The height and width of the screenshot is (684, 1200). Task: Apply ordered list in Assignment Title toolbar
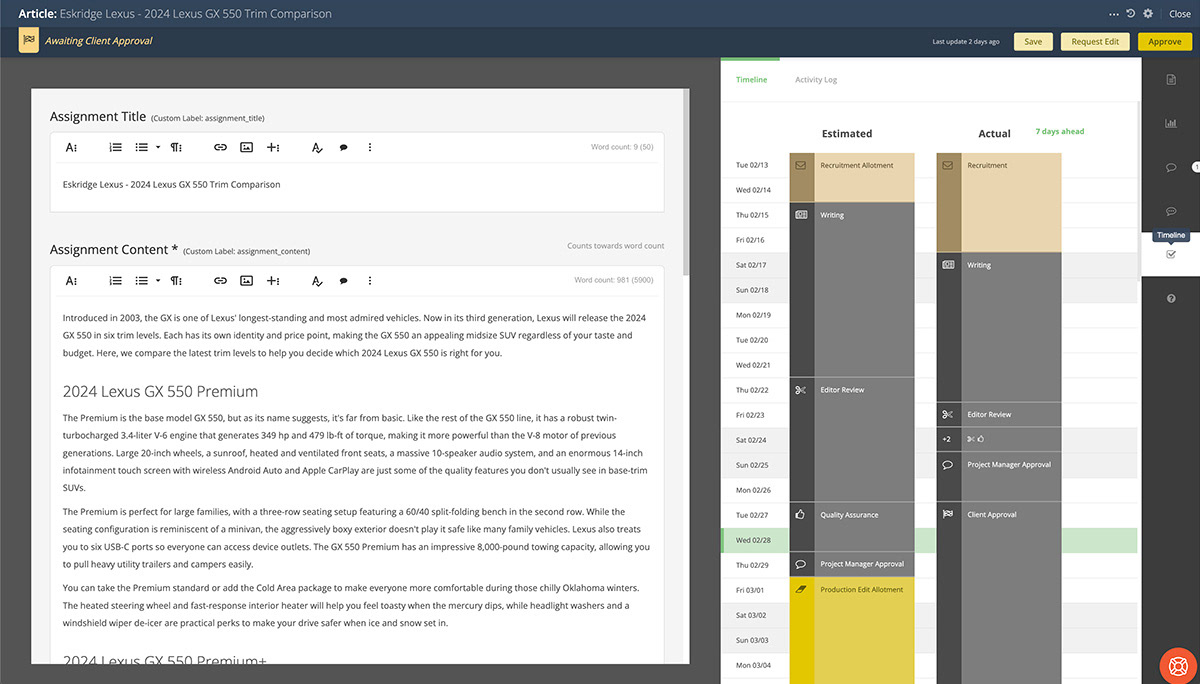tap(116, 147)
